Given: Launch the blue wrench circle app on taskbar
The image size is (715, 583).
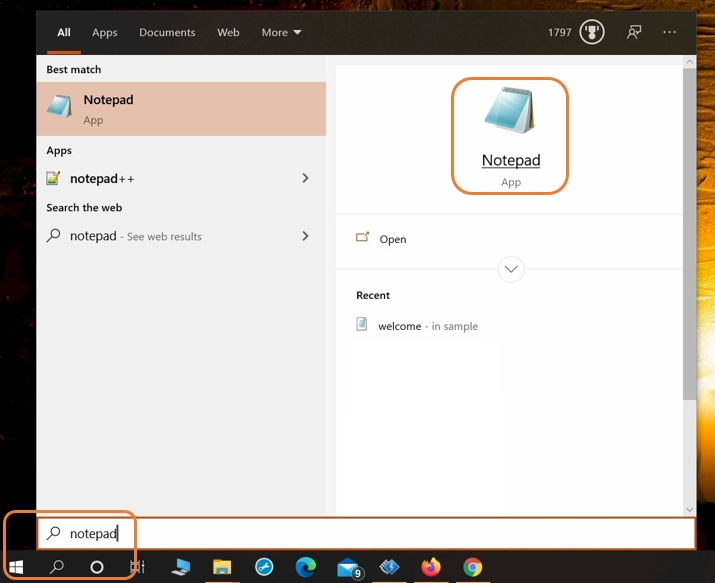Looking at the screenshot, I should click(x=264, y=567).
